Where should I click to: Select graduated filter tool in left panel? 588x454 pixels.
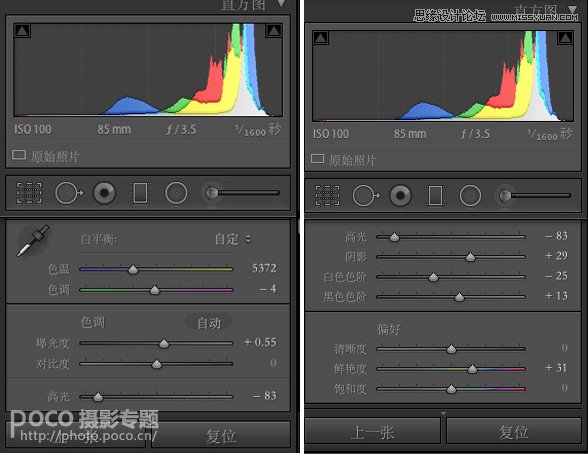tap(140, 193)
